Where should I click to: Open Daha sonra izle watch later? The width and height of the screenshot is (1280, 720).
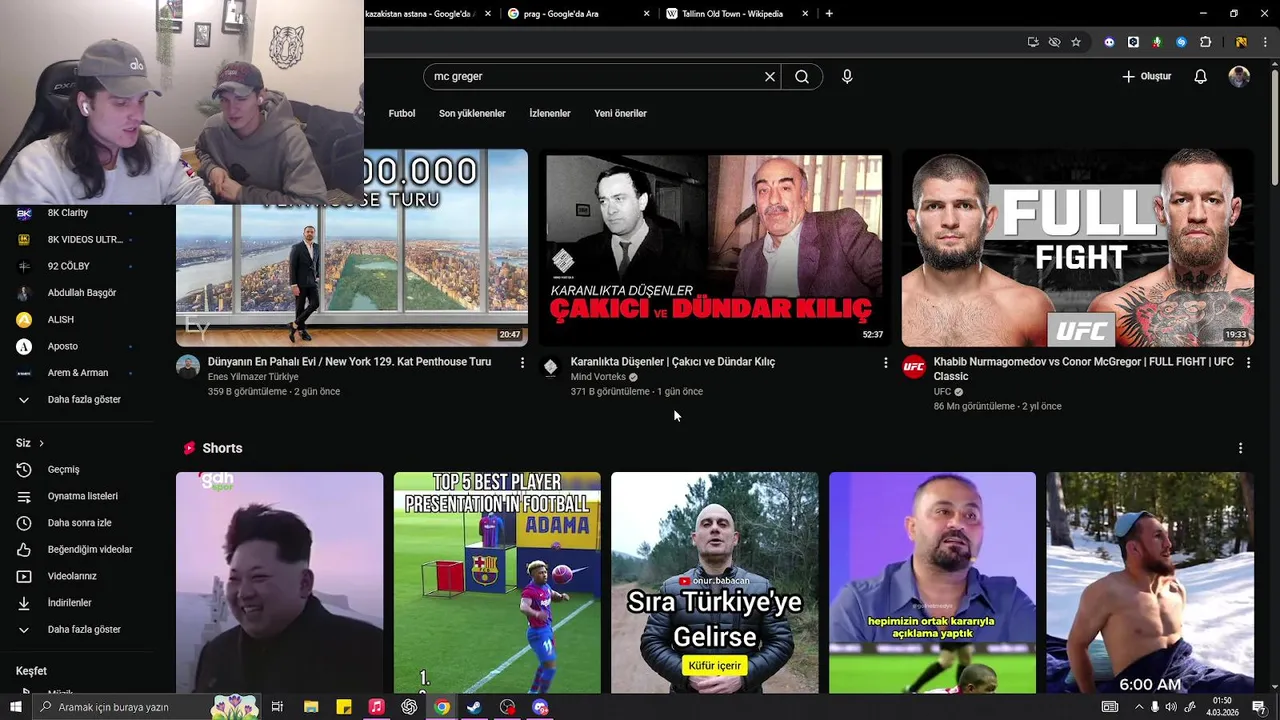coord(78,523)
